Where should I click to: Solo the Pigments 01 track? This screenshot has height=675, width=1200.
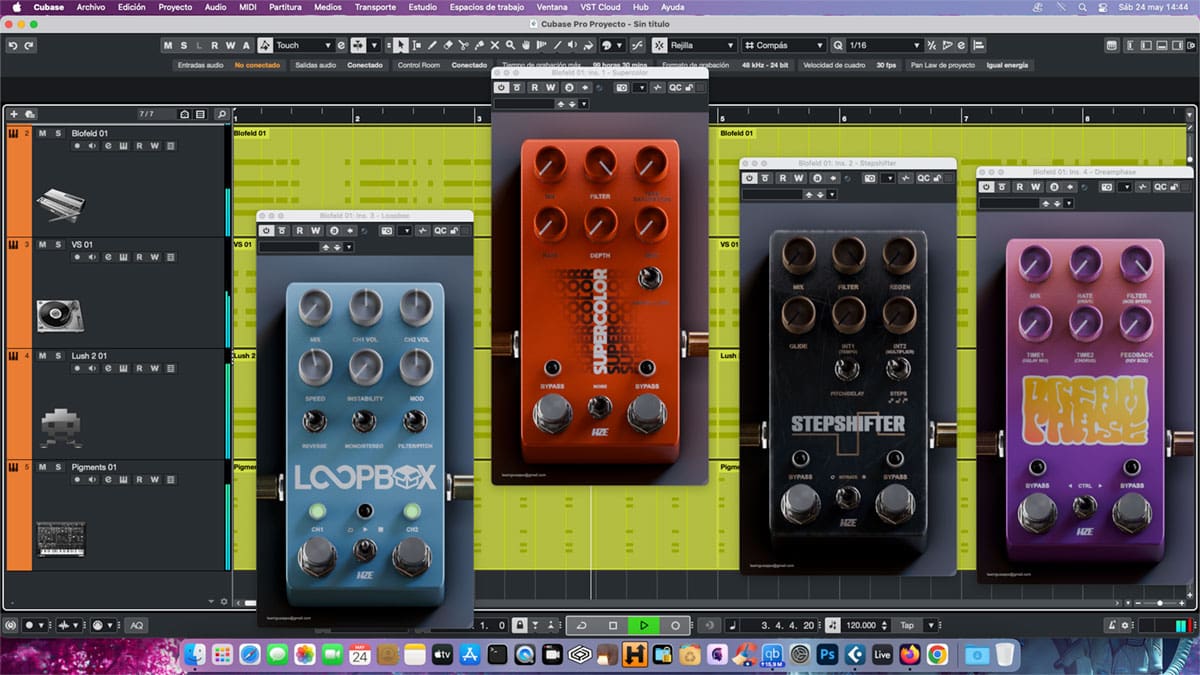58,467
